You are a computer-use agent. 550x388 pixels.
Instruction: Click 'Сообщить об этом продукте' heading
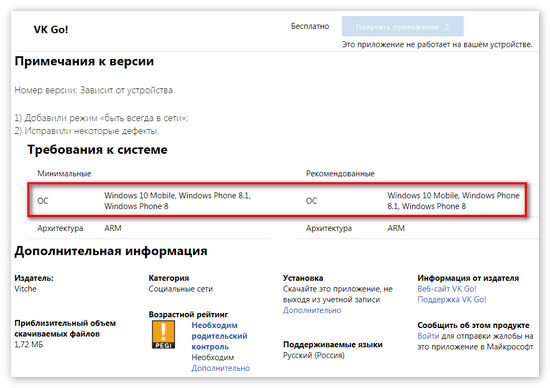473,325
